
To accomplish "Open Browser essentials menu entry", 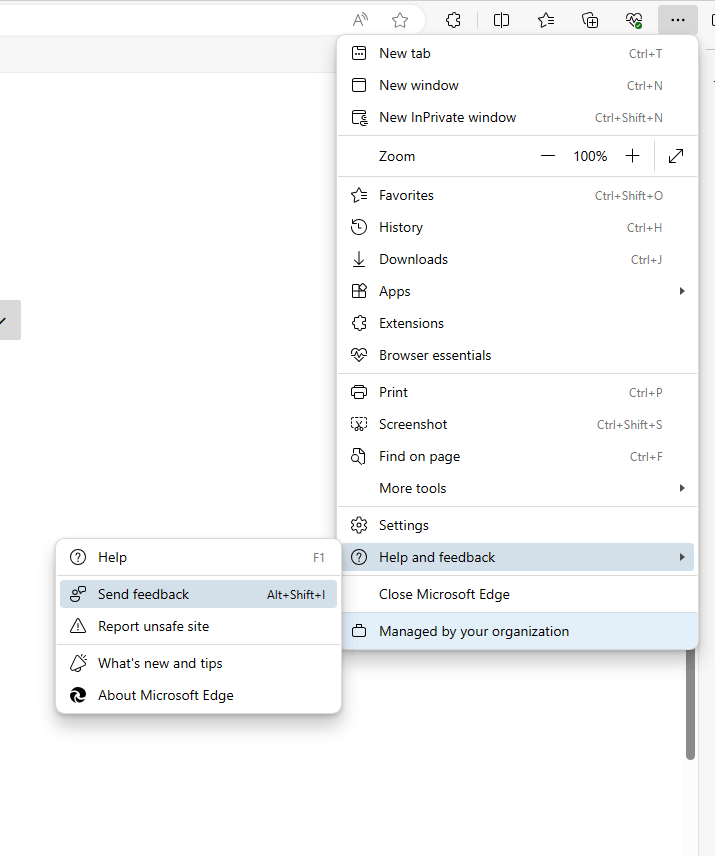I will [x=517, y=355].
